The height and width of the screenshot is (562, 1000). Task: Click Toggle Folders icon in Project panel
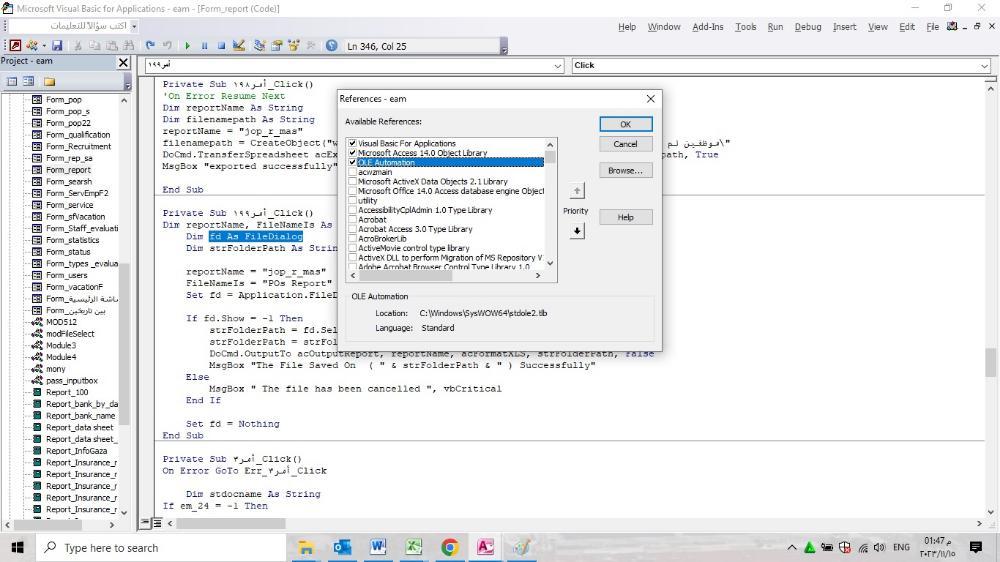(50, 81)
